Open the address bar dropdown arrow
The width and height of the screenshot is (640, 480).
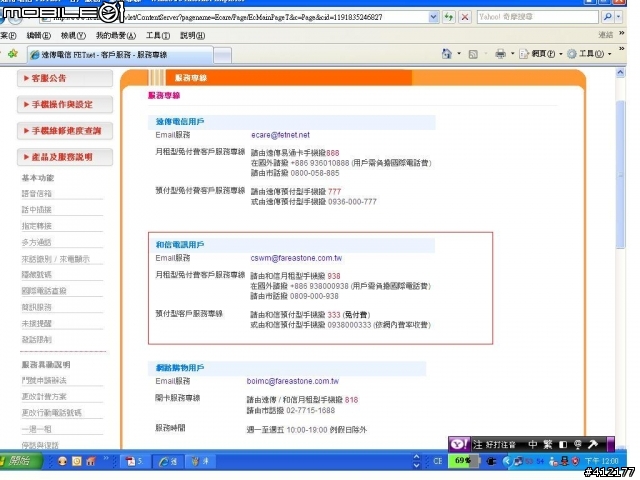[433, 17]
